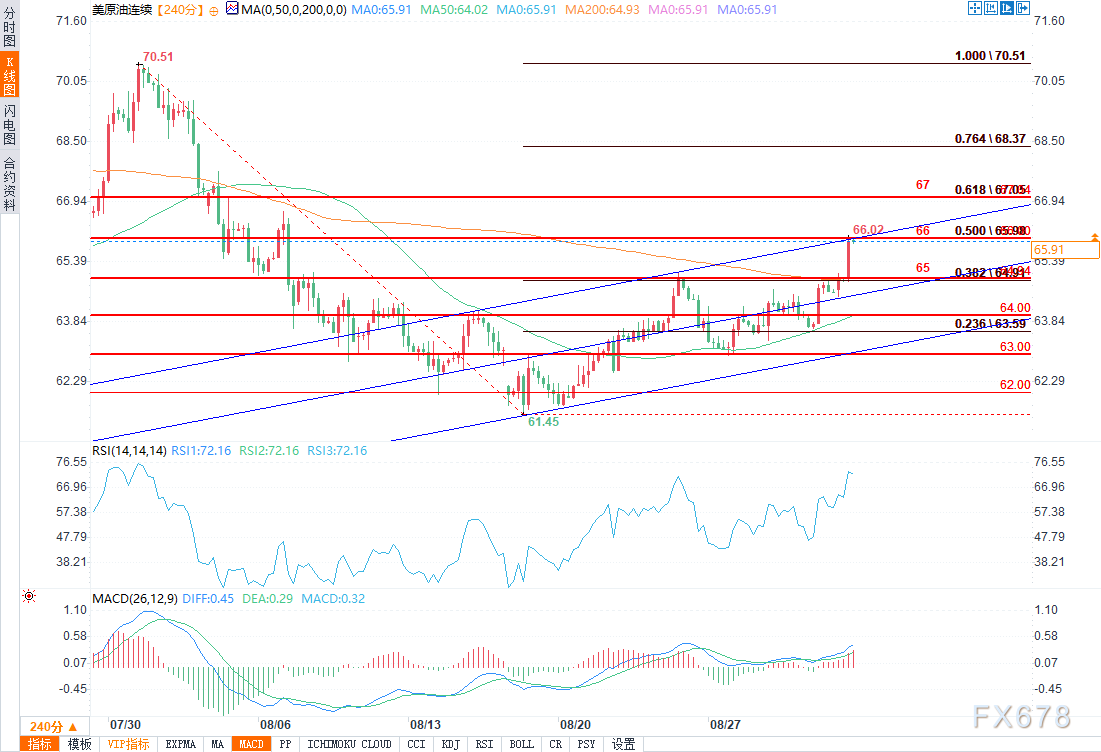Screen dimensions: 1101x752
Task: Click the 【240分】 period label in title
Action: (x=180, y=10)
